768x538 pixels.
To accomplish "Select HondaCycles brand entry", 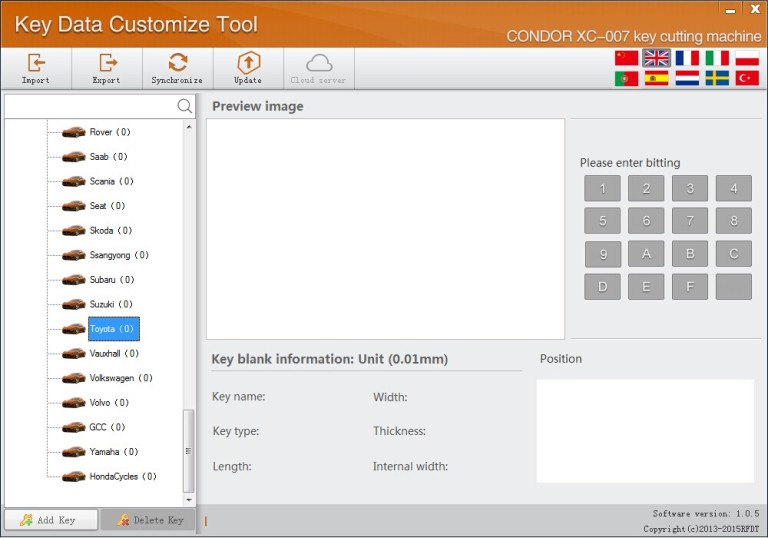I will (x=122, y=476).
